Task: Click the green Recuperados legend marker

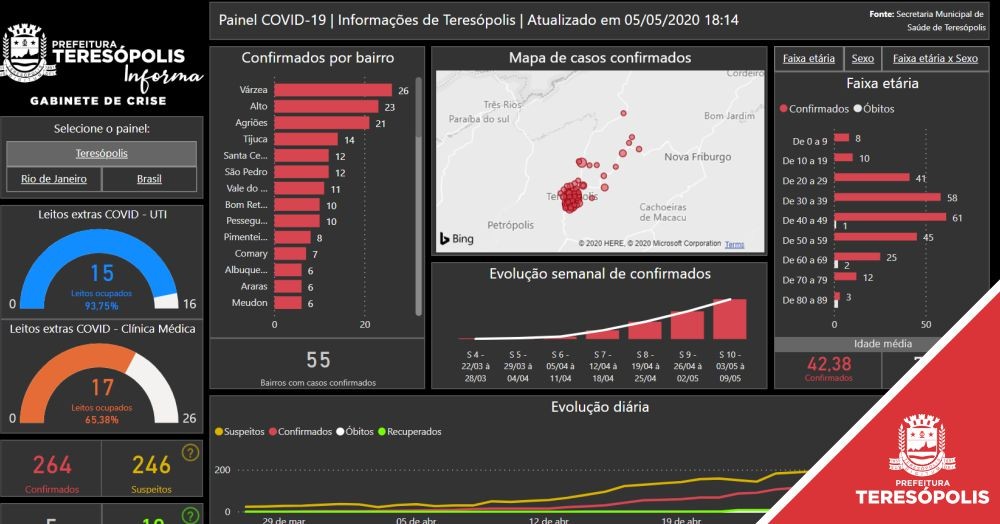Action: click(380, 432)
